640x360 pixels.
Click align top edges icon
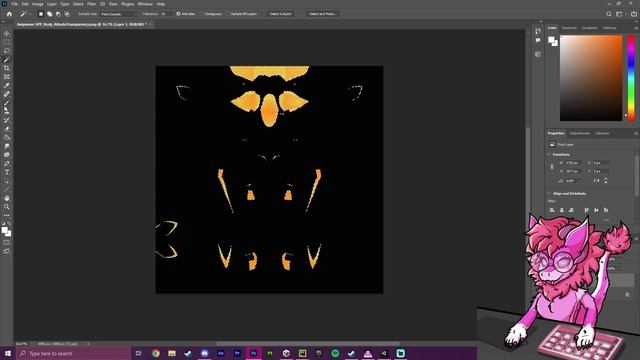(x=587, y=210)
